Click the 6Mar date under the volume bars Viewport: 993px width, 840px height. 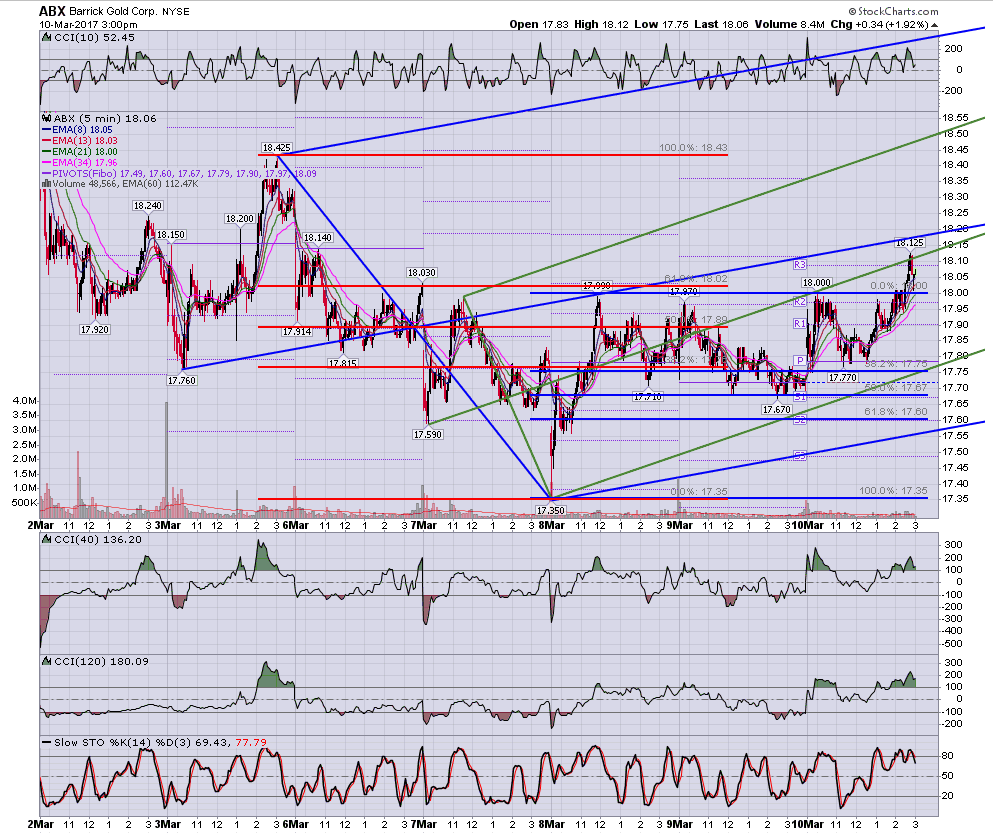coord(295,525)
